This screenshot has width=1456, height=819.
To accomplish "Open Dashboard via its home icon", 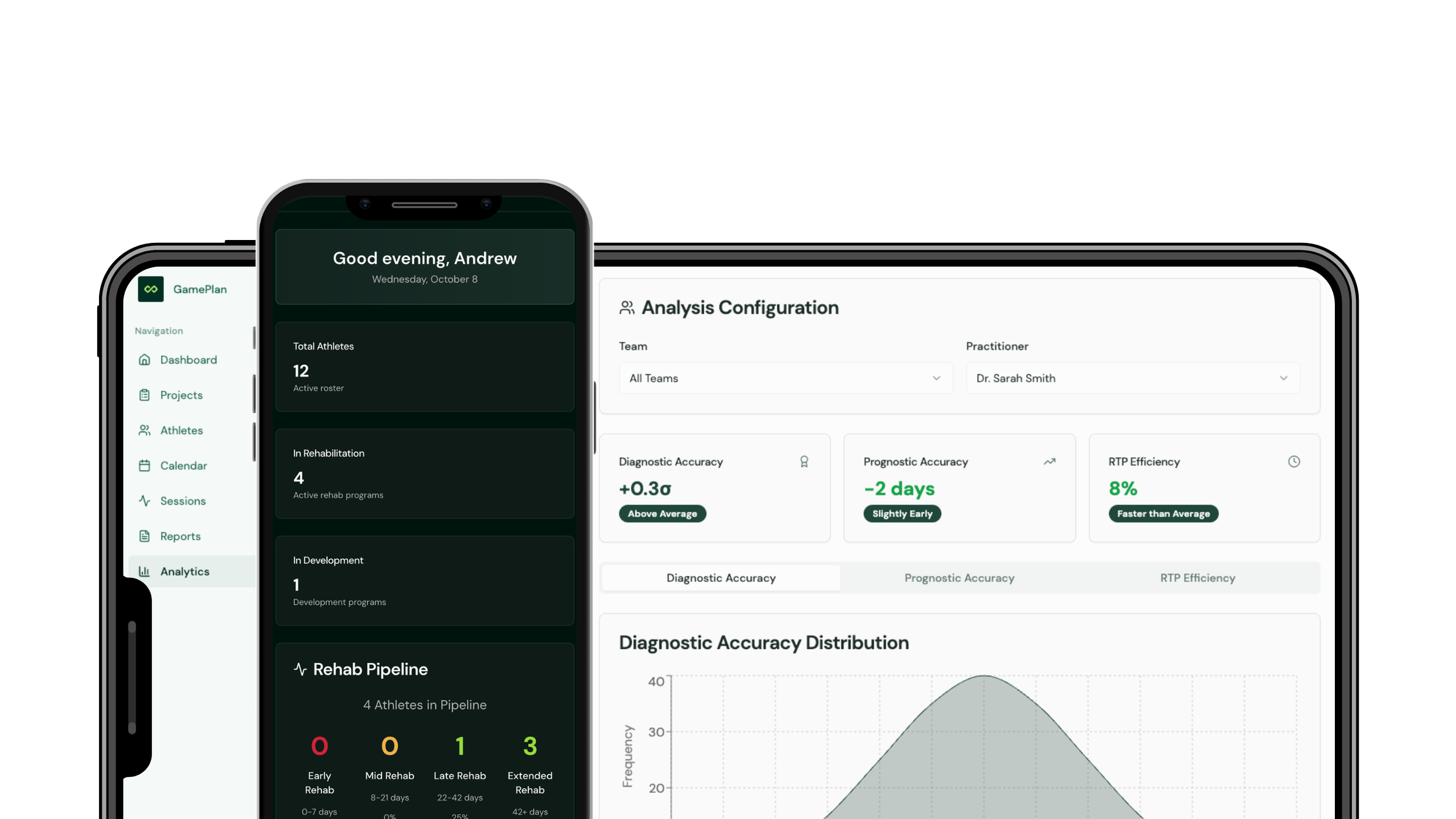I will point(144,359).
